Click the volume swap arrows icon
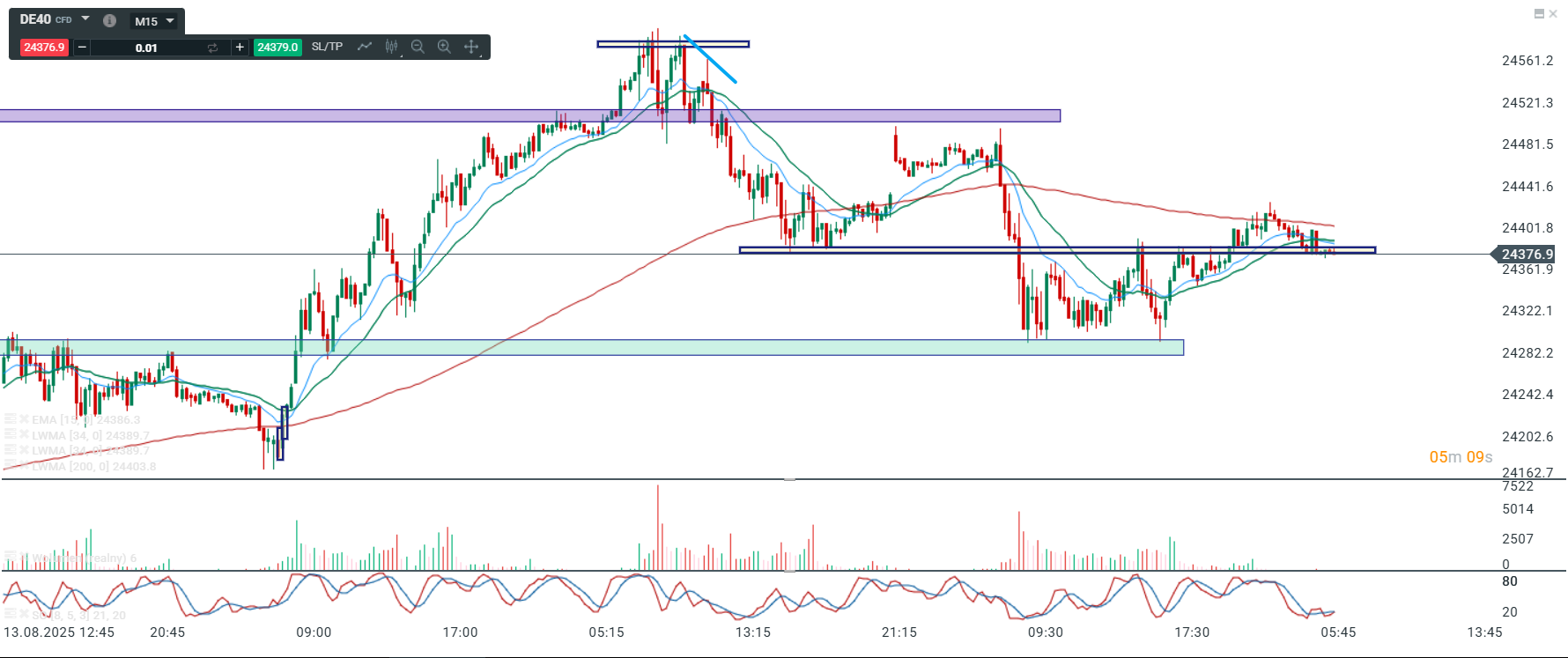Viewport: 1568px width, 658px height. [212, 48]
